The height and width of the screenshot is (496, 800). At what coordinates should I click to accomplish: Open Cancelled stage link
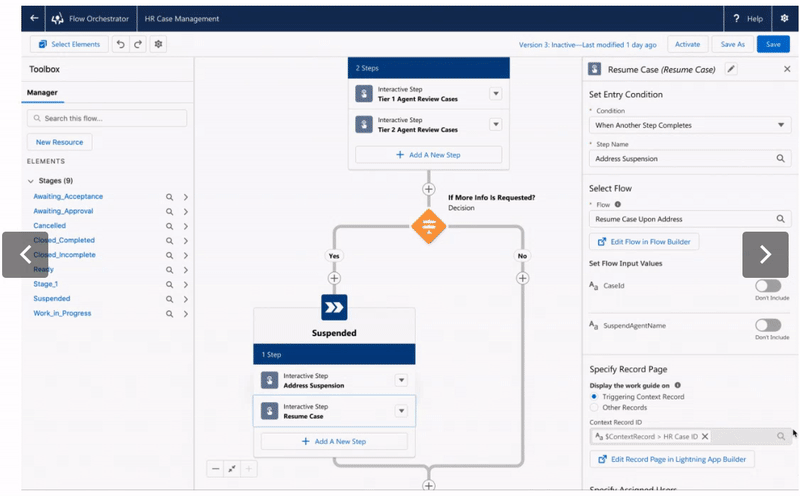coord(49,226)
